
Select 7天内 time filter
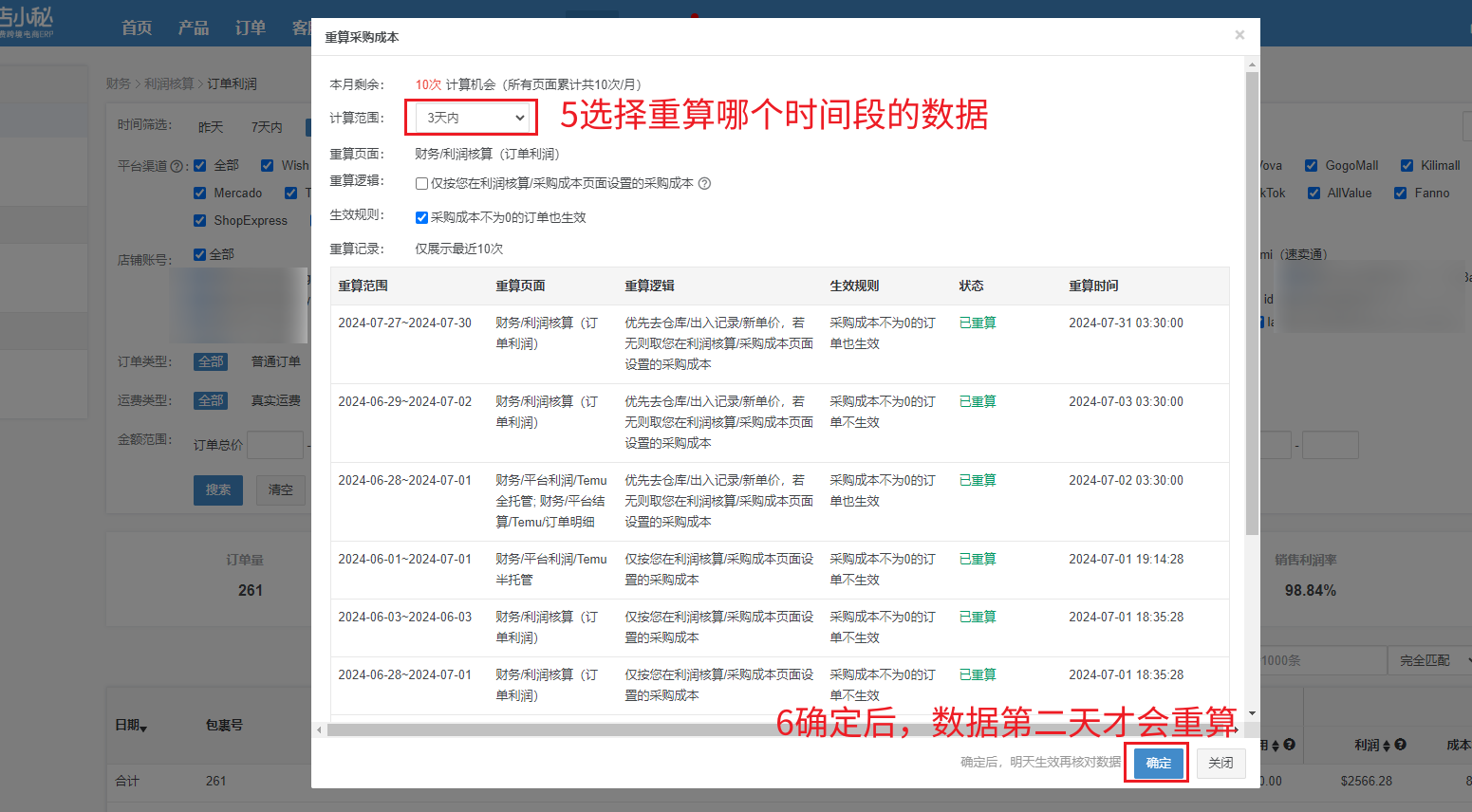pyautogui.click(x=267, y=126)
